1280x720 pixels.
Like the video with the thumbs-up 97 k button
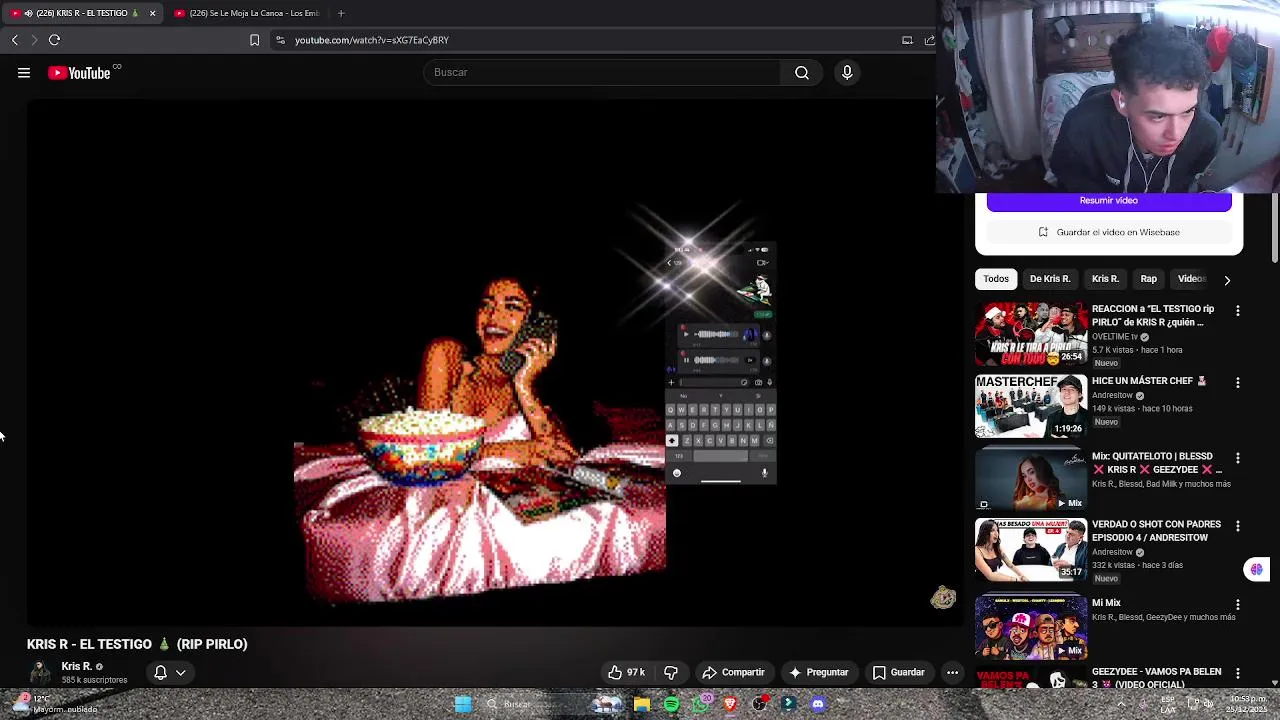click(x=626, y=673)
